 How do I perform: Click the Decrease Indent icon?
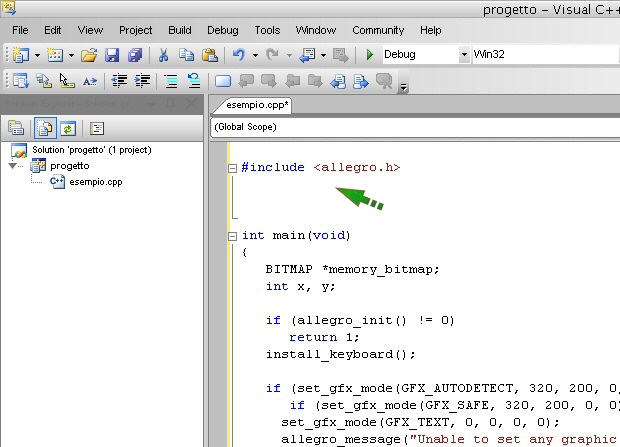(x=119, y=81)
